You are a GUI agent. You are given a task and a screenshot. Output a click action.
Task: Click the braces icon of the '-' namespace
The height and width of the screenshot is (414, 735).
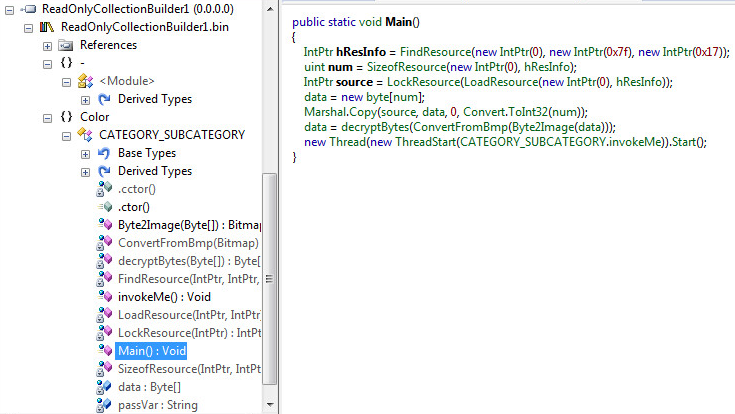pos(67,63)
